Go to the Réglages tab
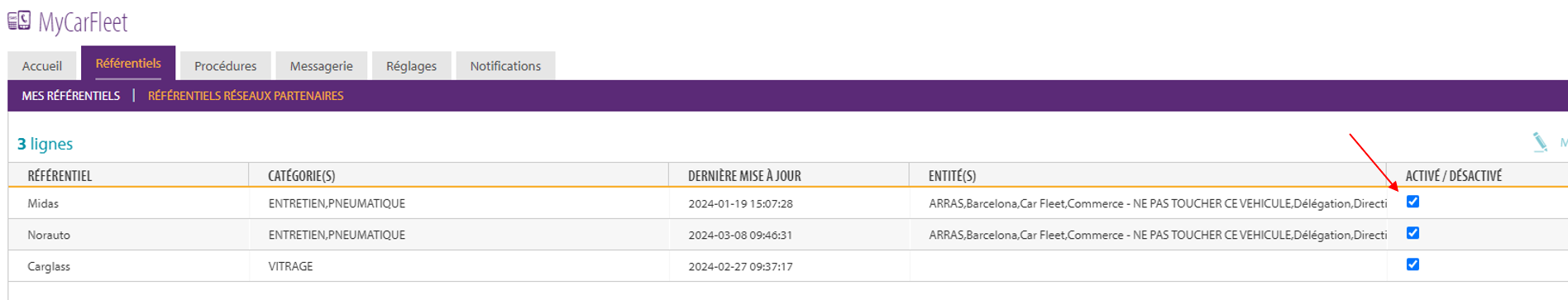 pyautogui.click(x=411, y=66)
